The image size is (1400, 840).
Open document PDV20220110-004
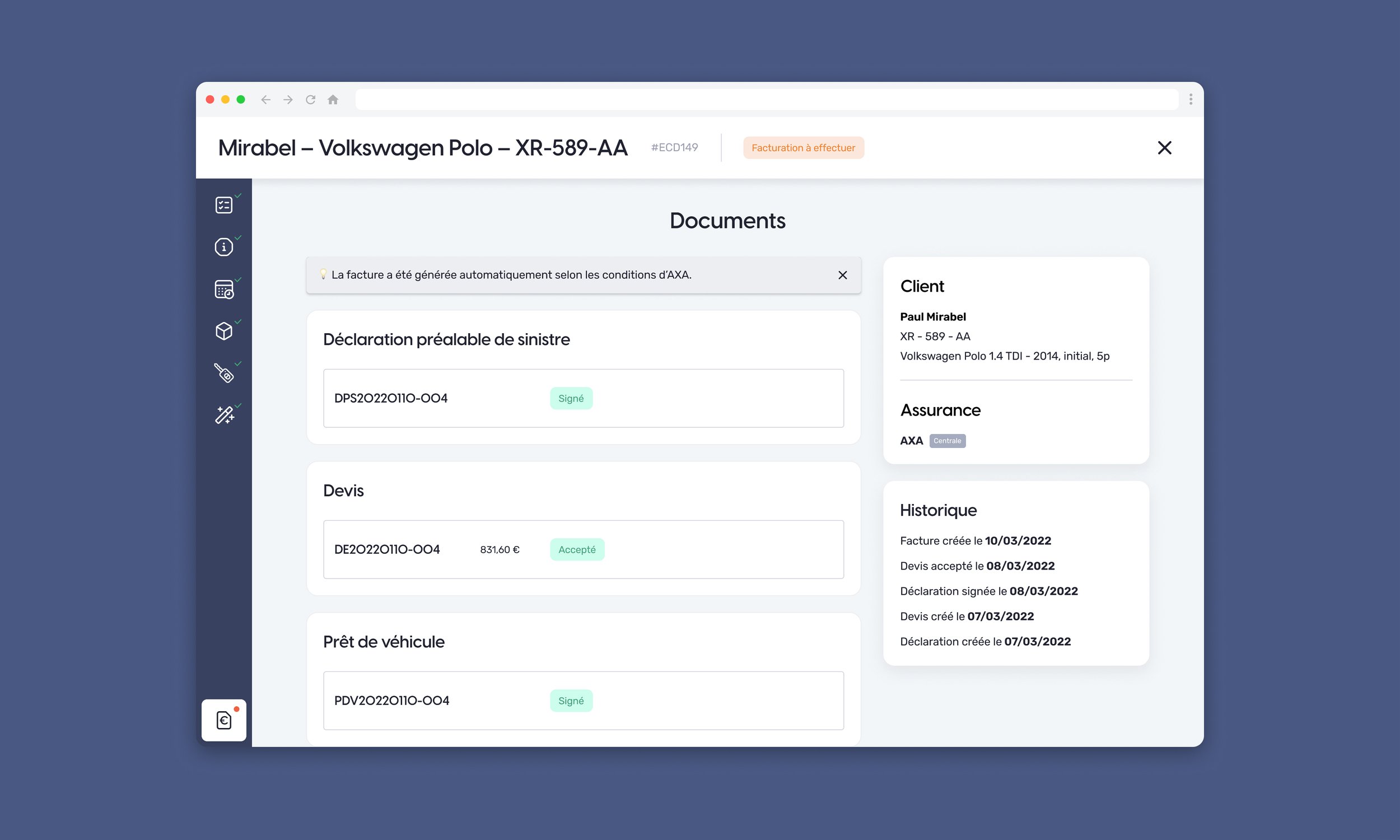tap(584, 701)
